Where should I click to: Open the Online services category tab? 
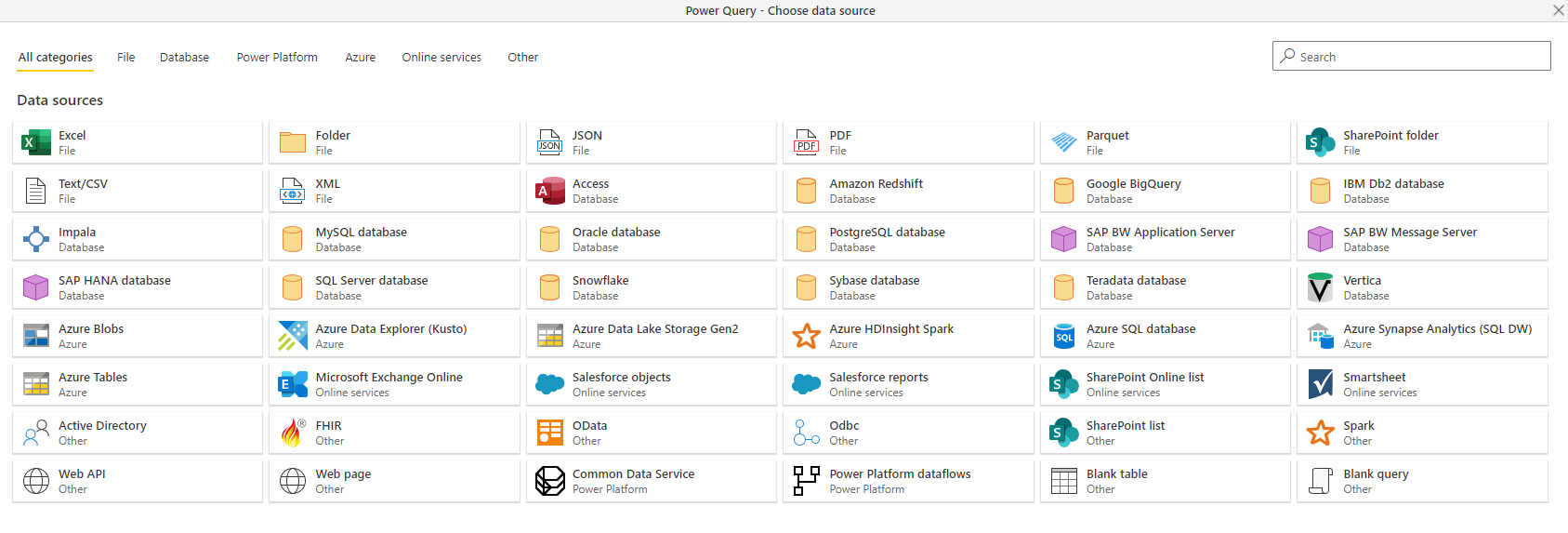pos(441,58)
